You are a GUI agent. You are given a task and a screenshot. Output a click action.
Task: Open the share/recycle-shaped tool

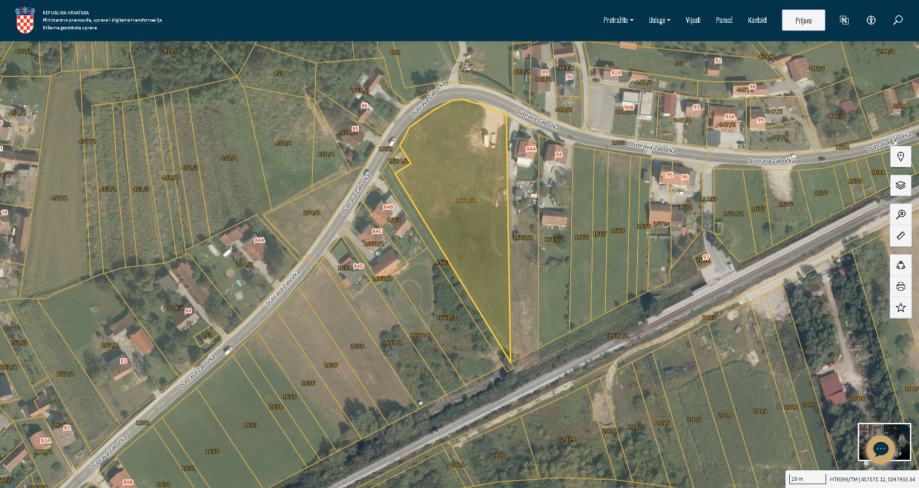pyautogui.click(x=900, y=265)
